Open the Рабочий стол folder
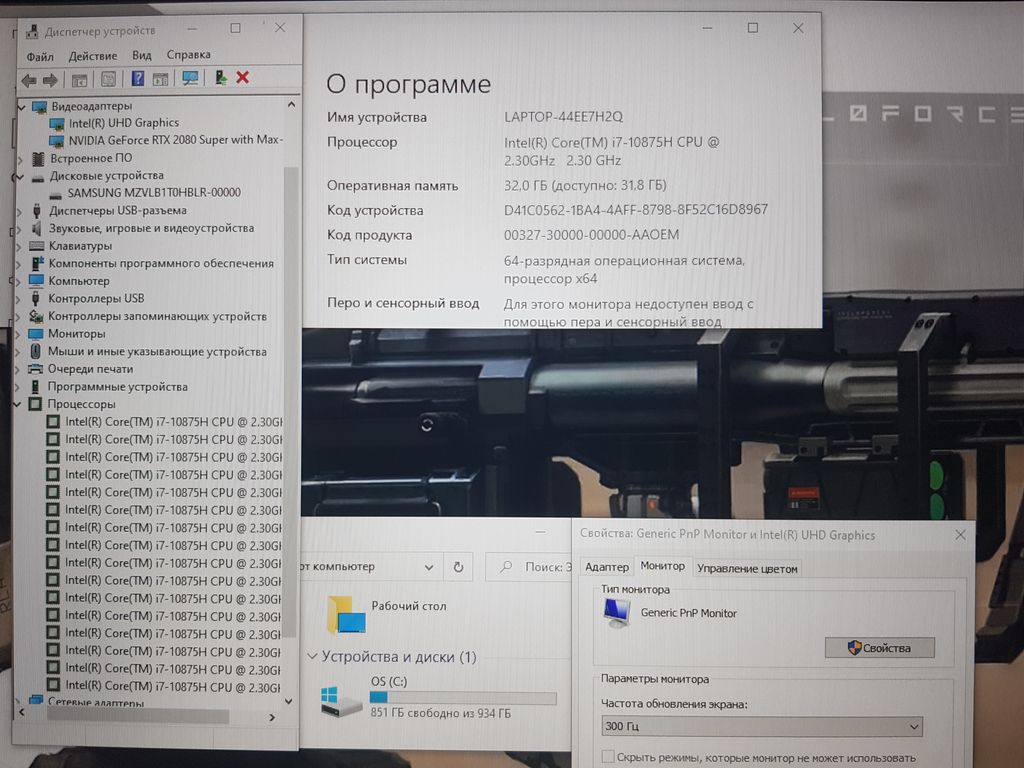The width and height of the screenshot is (1024, 768). pos(346,614)
